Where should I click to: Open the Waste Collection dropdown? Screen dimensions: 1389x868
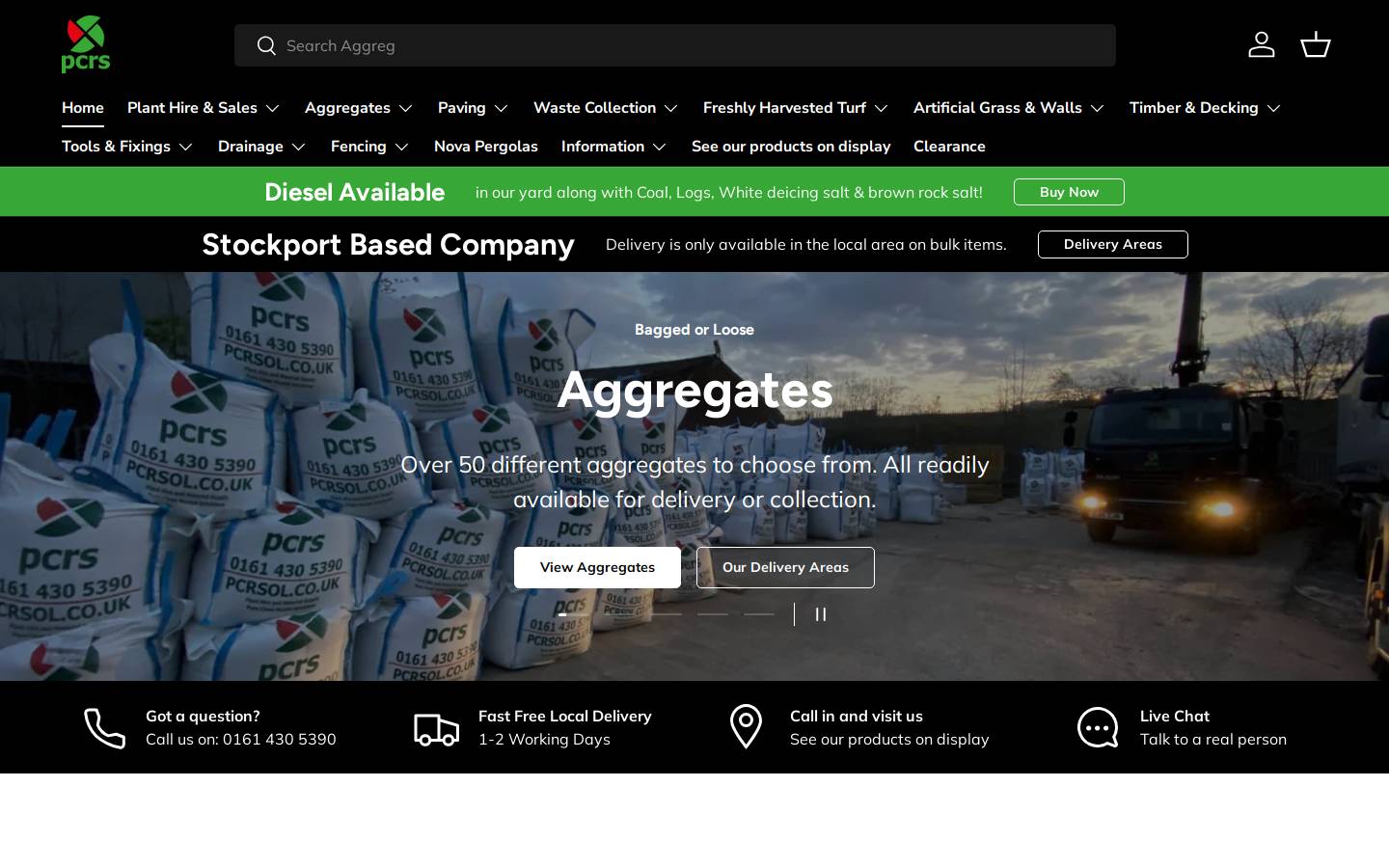[606, 108]
